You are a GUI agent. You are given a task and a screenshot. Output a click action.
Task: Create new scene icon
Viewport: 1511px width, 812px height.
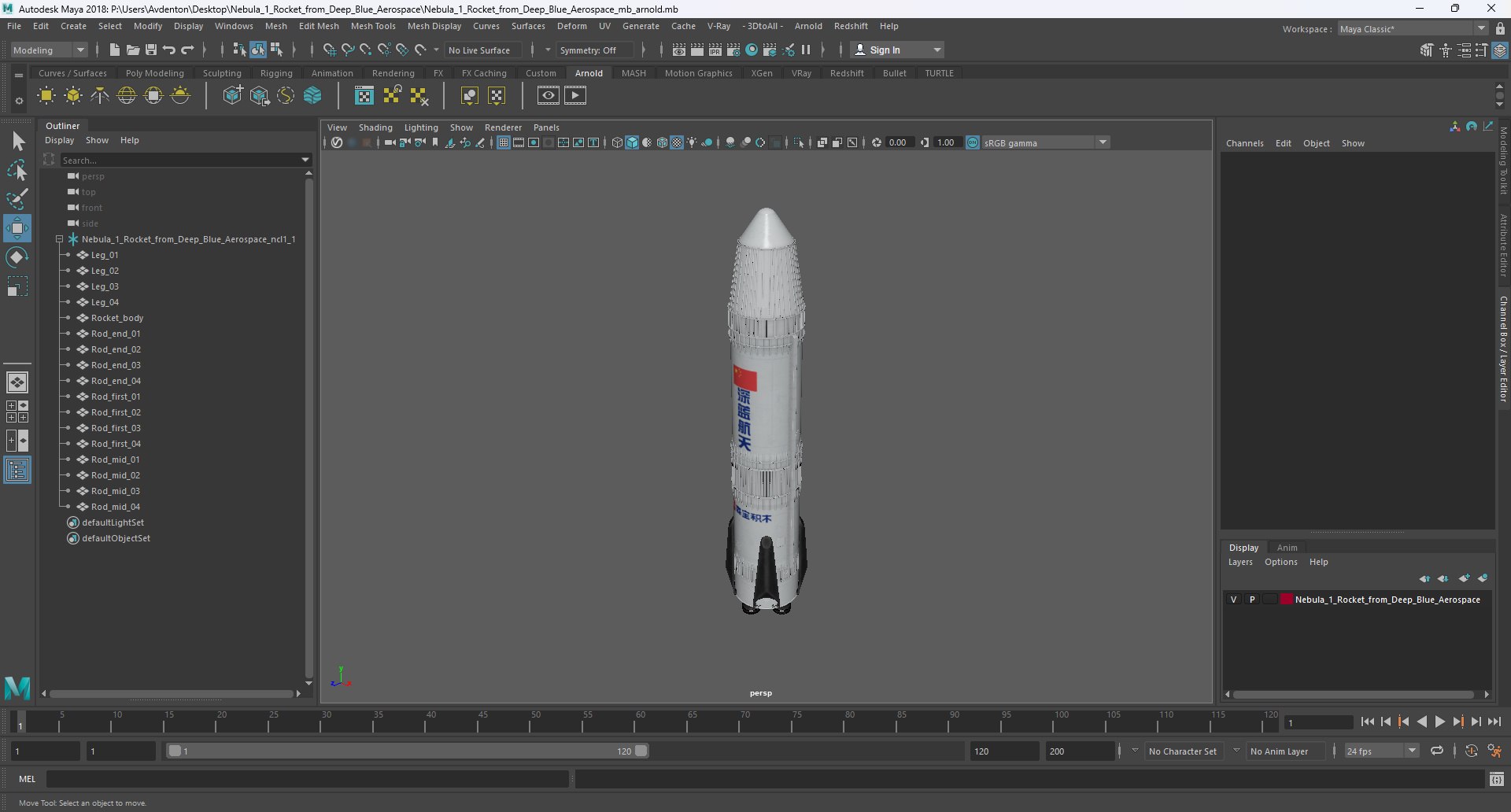(114, 50)
